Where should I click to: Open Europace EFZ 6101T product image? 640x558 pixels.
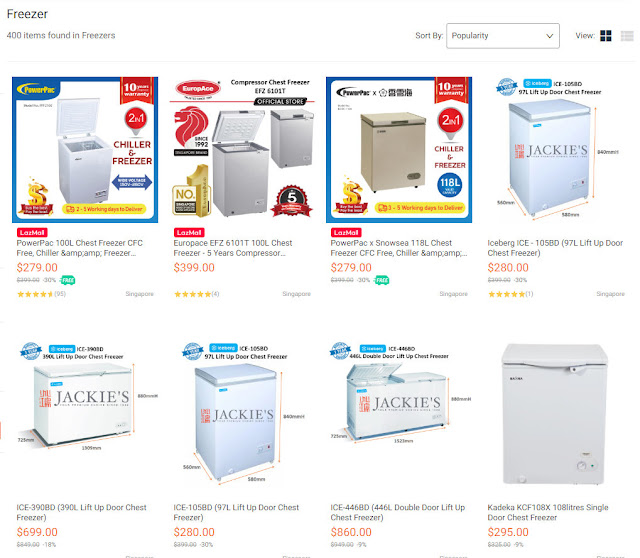click(242, 150)
